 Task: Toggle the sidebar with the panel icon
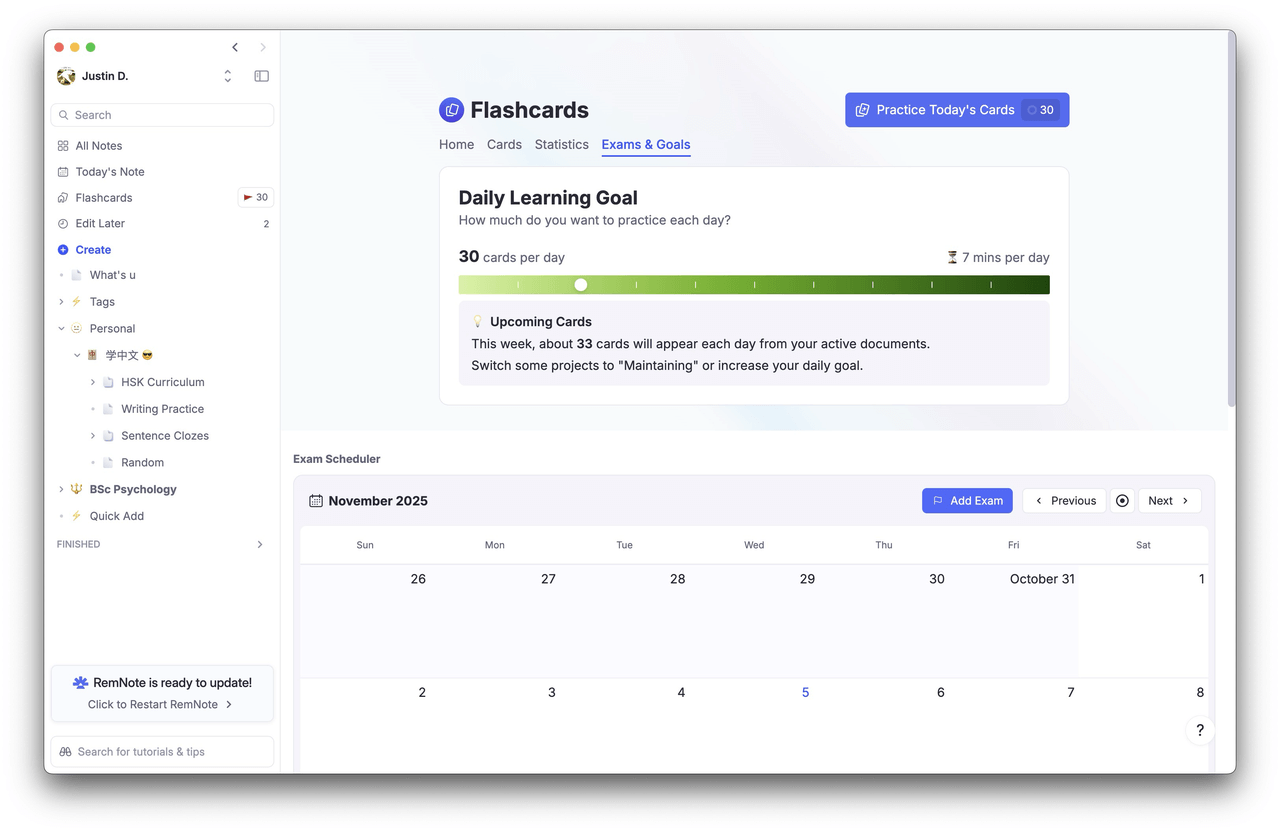point(261,76)
